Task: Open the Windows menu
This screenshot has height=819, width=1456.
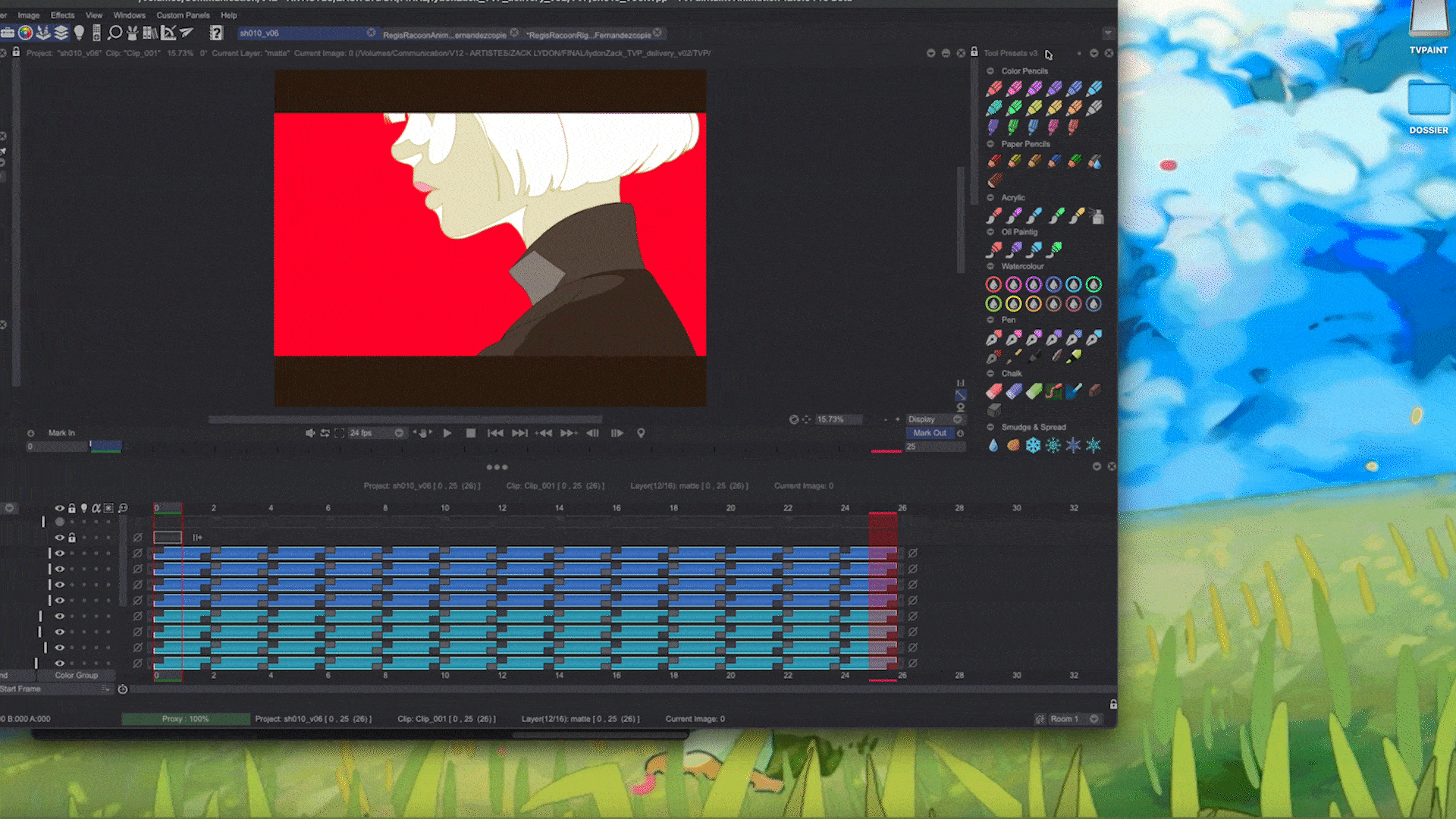Action: point(129,15)
